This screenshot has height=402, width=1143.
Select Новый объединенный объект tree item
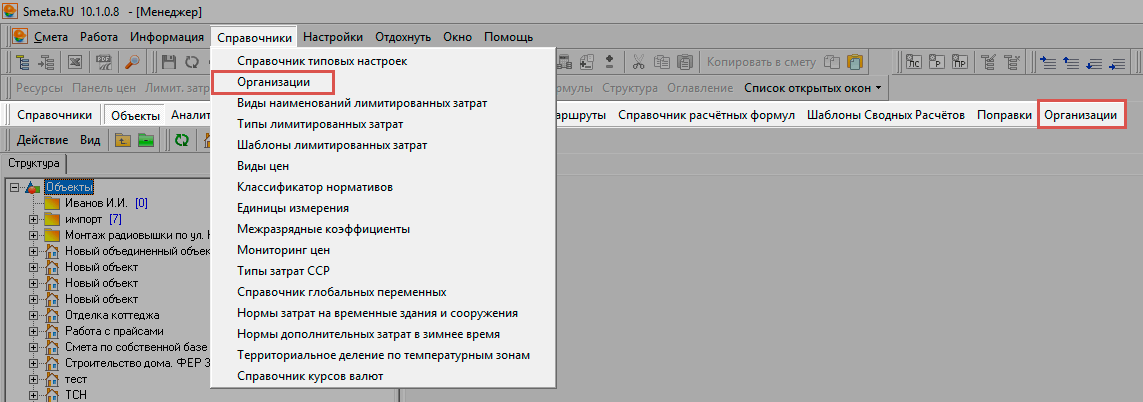coord(136,251)
